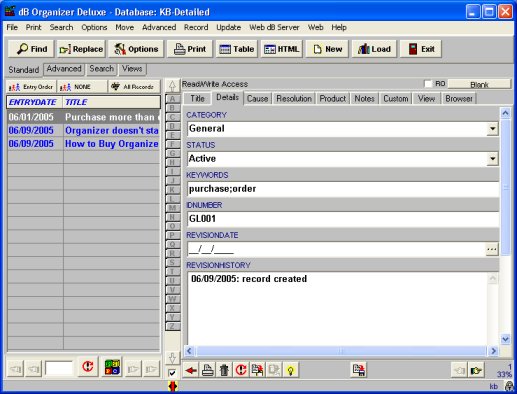Screen dimensions: 517x394
Task: Sort by the ENTRYDATE column header
Action: click(34, 102)
